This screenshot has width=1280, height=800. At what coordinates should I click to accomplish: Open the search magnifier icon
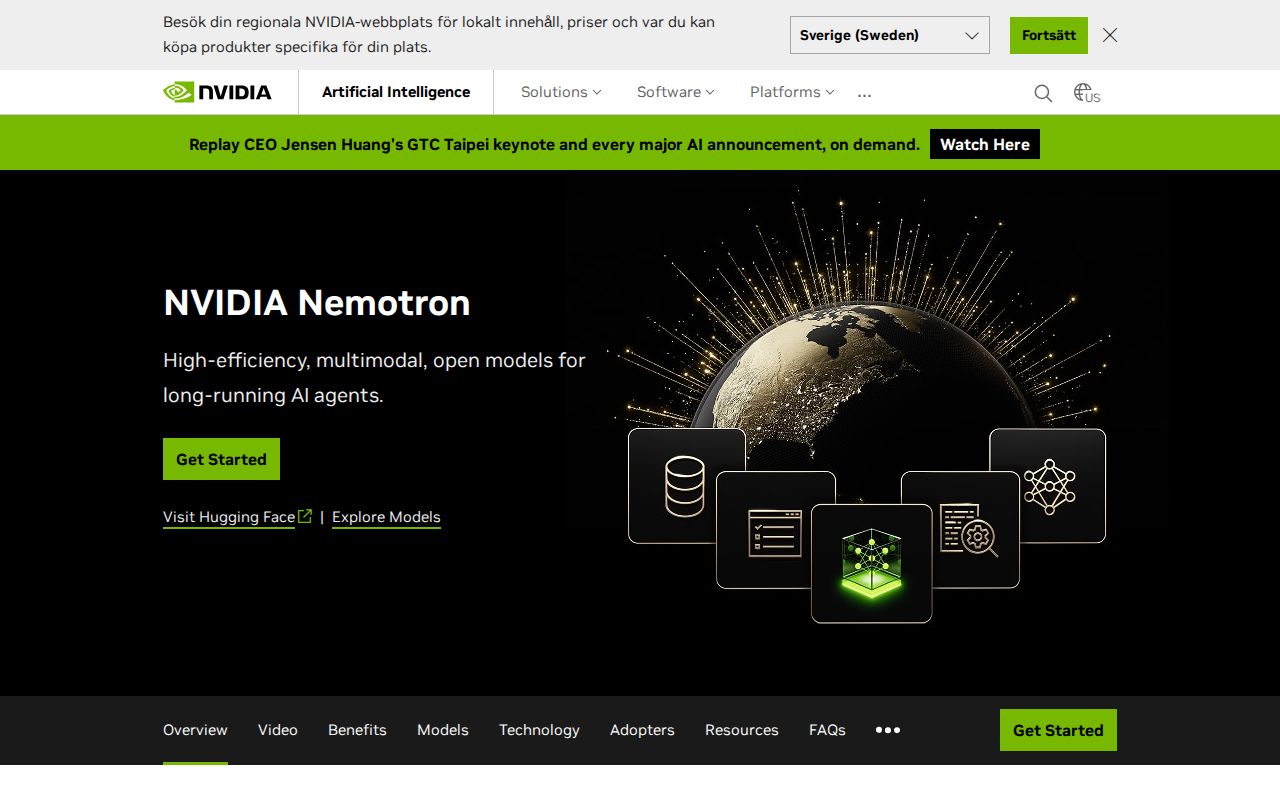pyautogui.click(x=1043, y=93)
